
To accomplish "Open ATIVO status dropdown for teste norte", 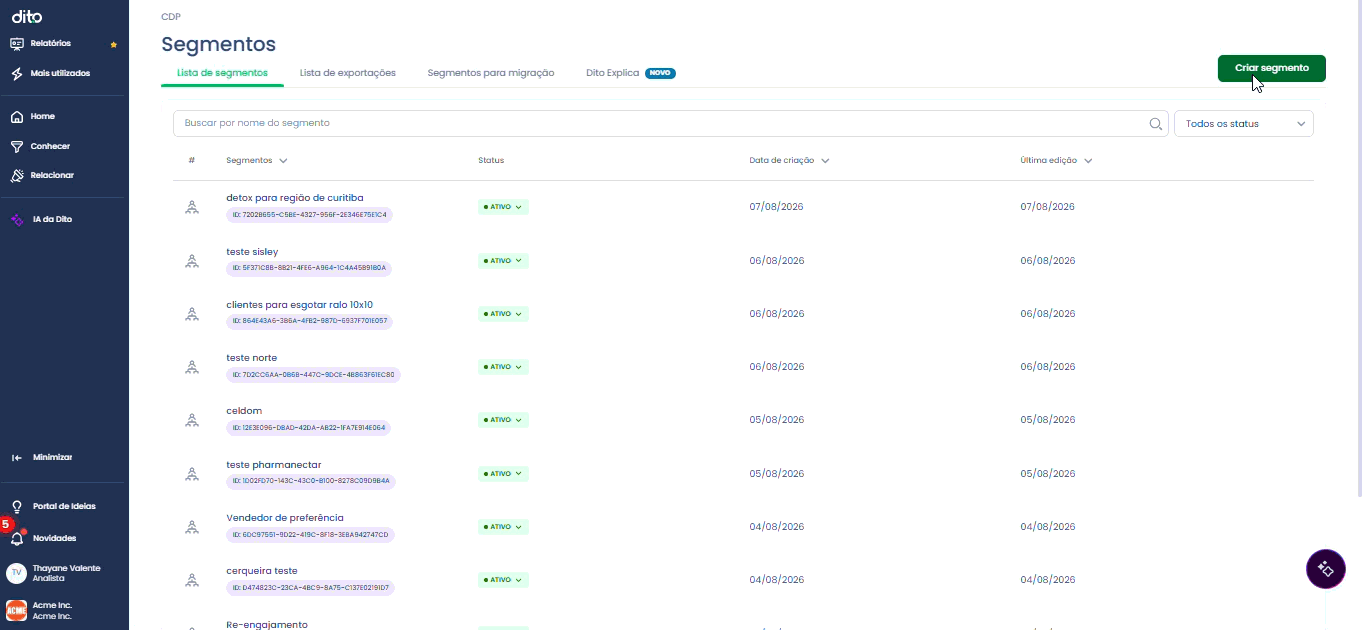I will click(503, 367).
